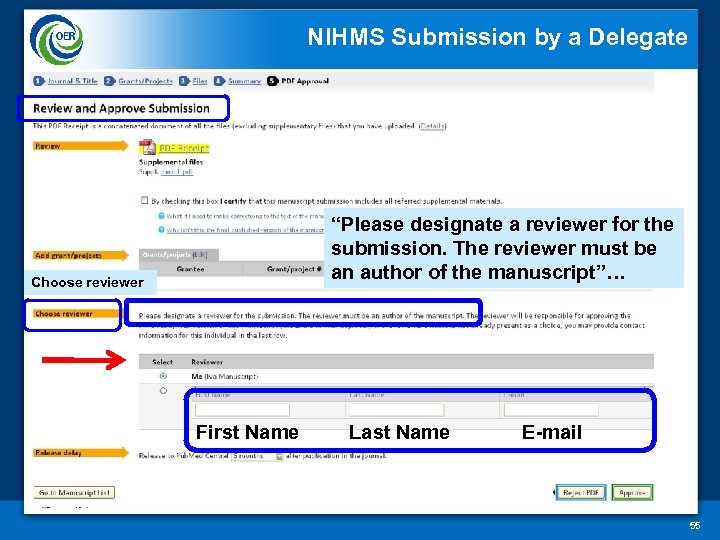The width and height of the screenshot is (720, 540).
Task: Click the 'Add grant/projects' section label
Action: coord(80,255)
